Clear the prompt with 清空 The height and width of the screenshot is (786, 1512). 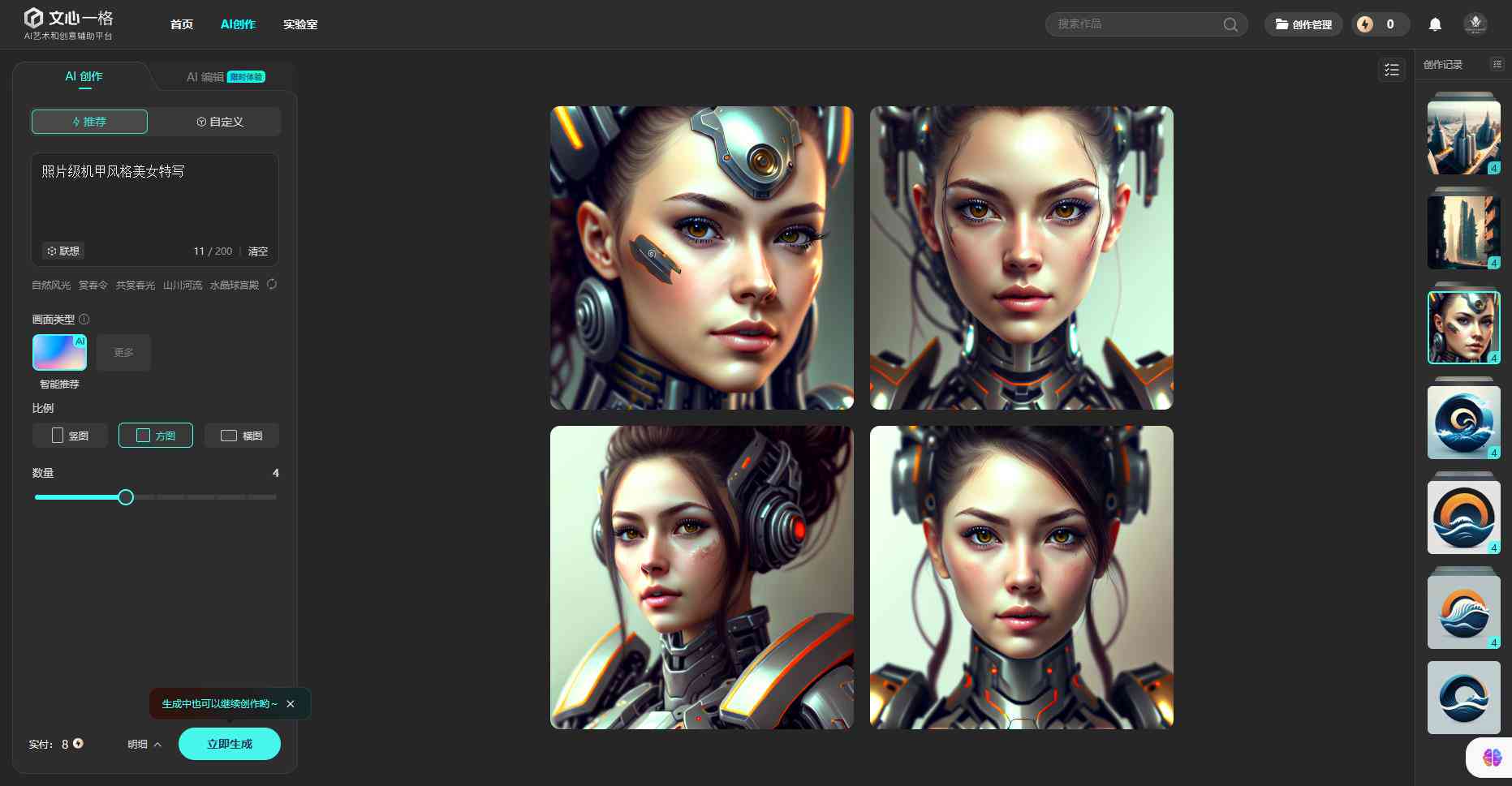click(258, 251)
